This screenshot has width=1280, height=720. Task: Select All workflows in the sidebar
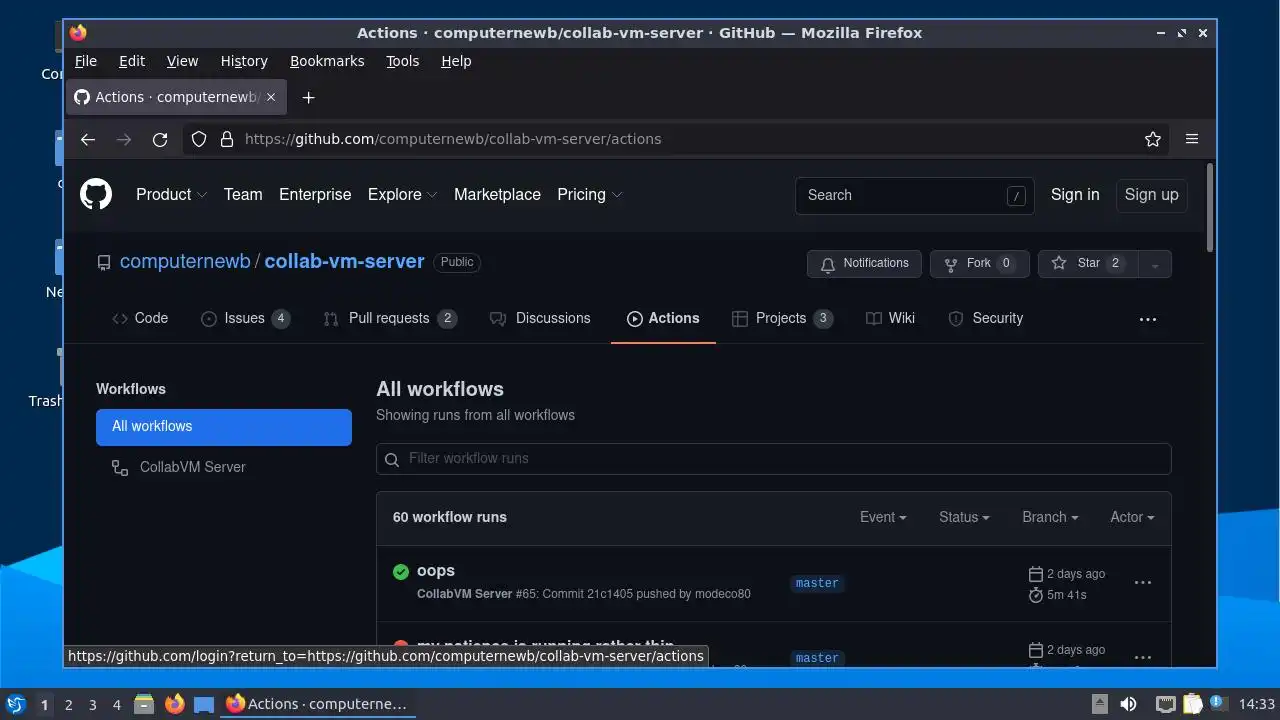(x=224, y=427)
